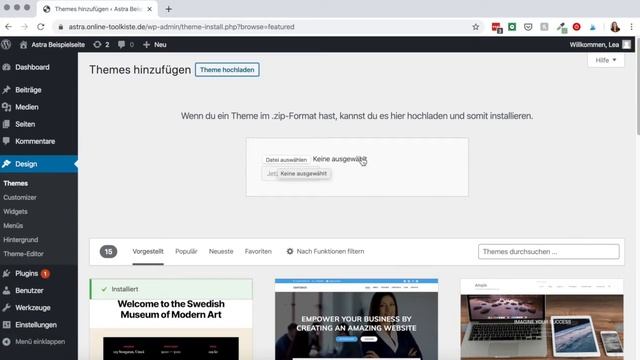The width and height of the screenshot is (640, 360).
Task: Click Datei auswählen to choose a zip file
Action: coord(286,160)
